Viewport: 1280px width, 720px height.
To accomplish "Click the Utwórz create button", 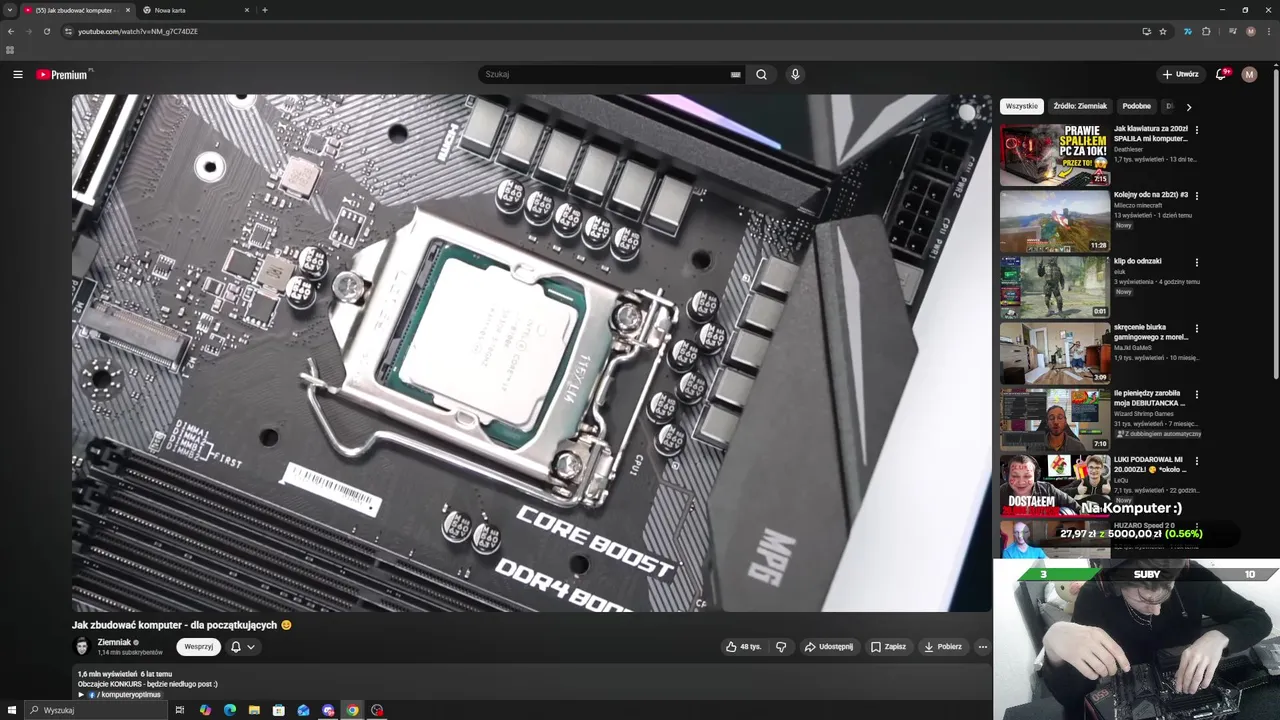I will click(1180, 75).
